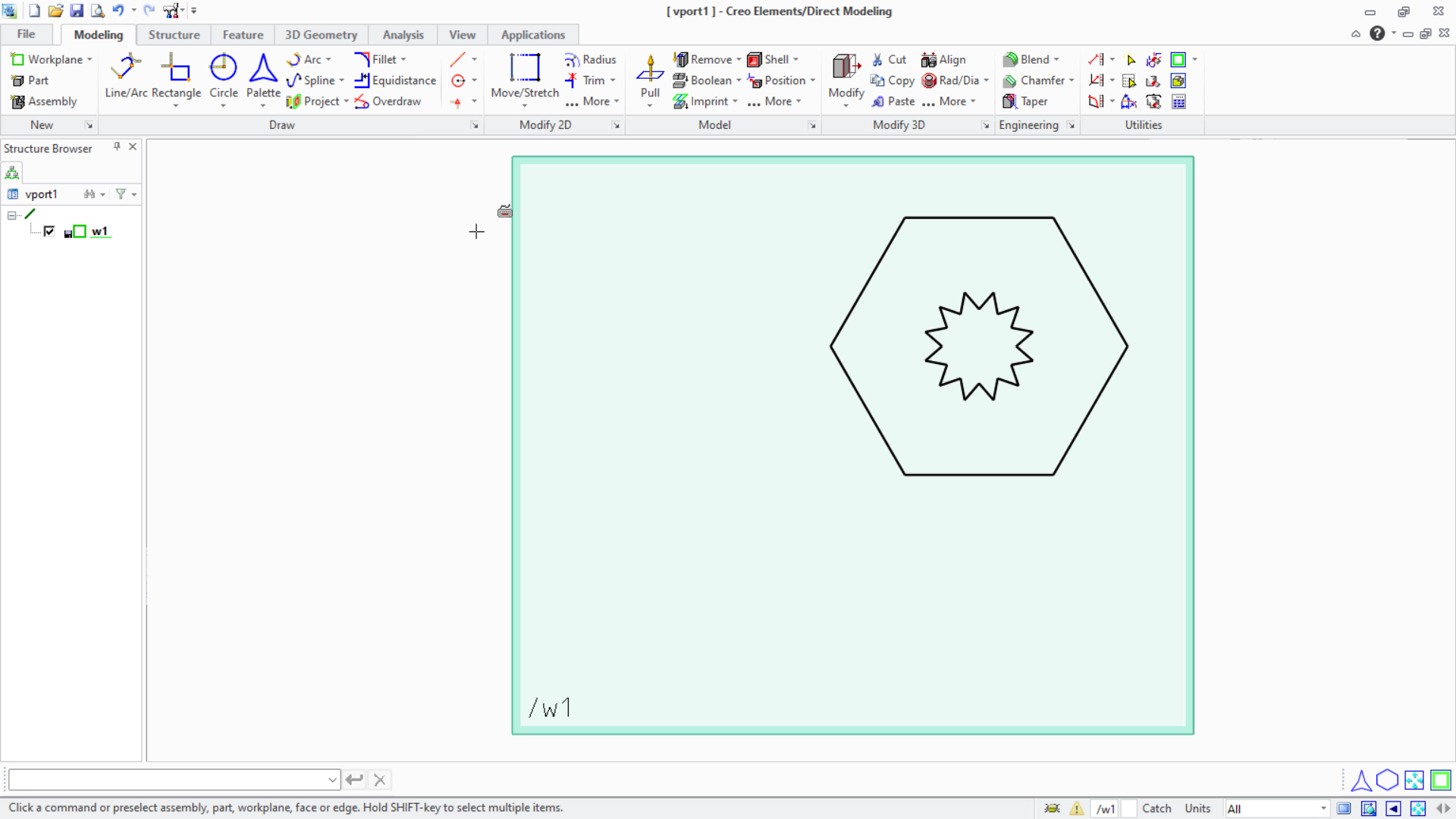Click the Units button in status bar
The height and width of the screenshot is (819, 1456).
tap(1197, 808)
